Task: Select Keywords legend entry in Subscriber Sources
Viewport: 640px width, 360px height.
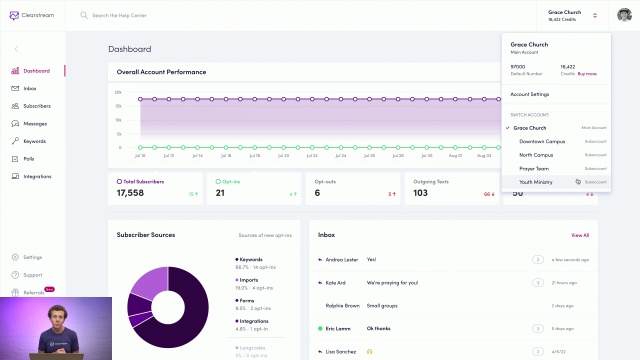Action: (x=256, y=263)
